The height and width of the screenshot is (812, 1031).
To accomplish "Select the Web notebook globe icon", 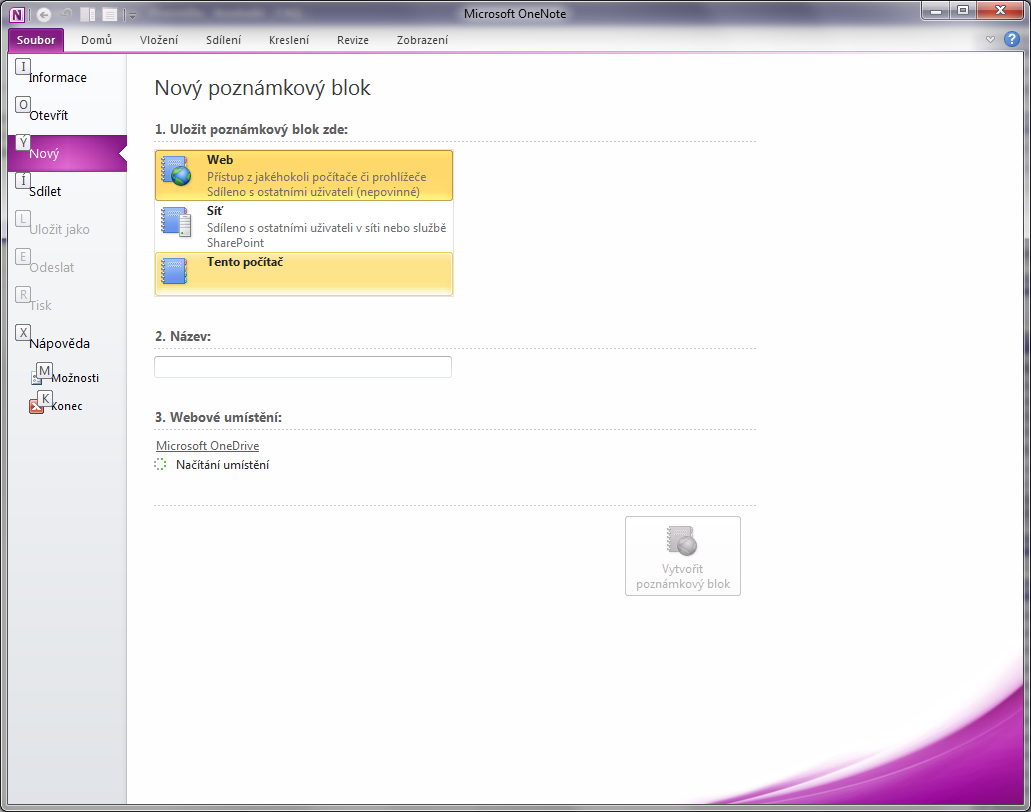I will [176, 171].
